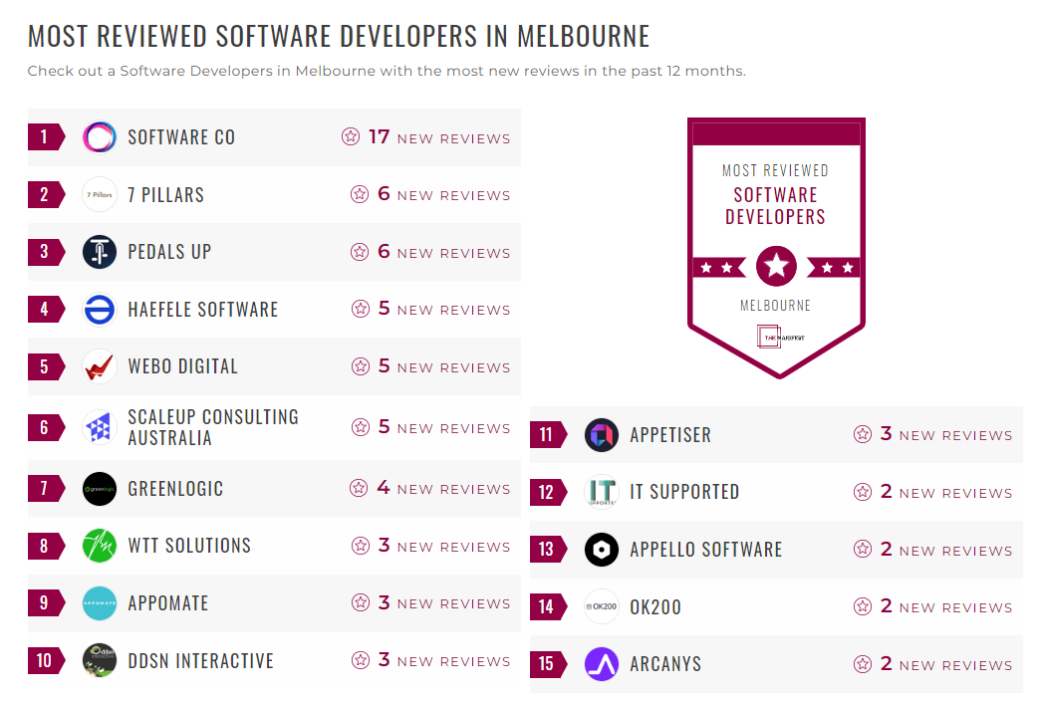Screen dimensions: 1040x701
Task: Click the Most Reviewed Software Developers heading
Action: point(338,36)
